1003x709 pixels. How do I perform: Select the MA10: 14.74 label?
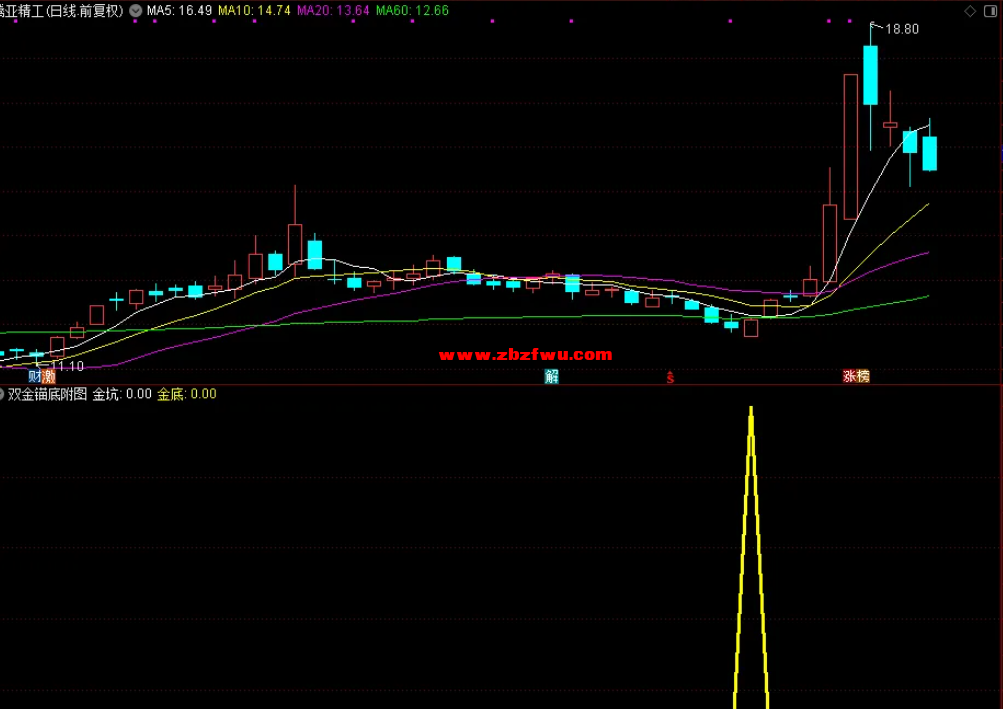coord(254,10)
